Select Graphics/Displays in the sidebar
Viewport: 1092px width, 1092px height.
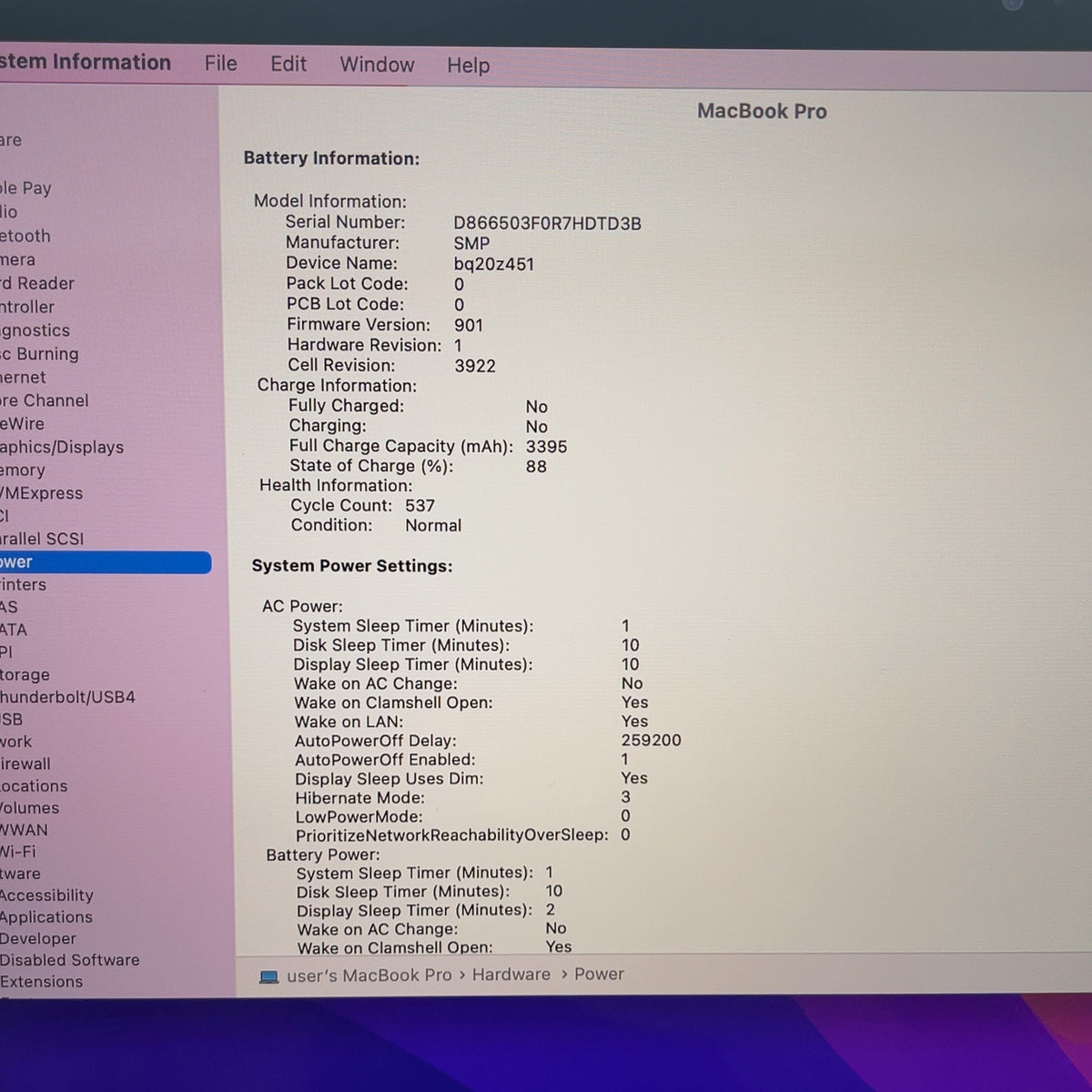coord(62,447)
